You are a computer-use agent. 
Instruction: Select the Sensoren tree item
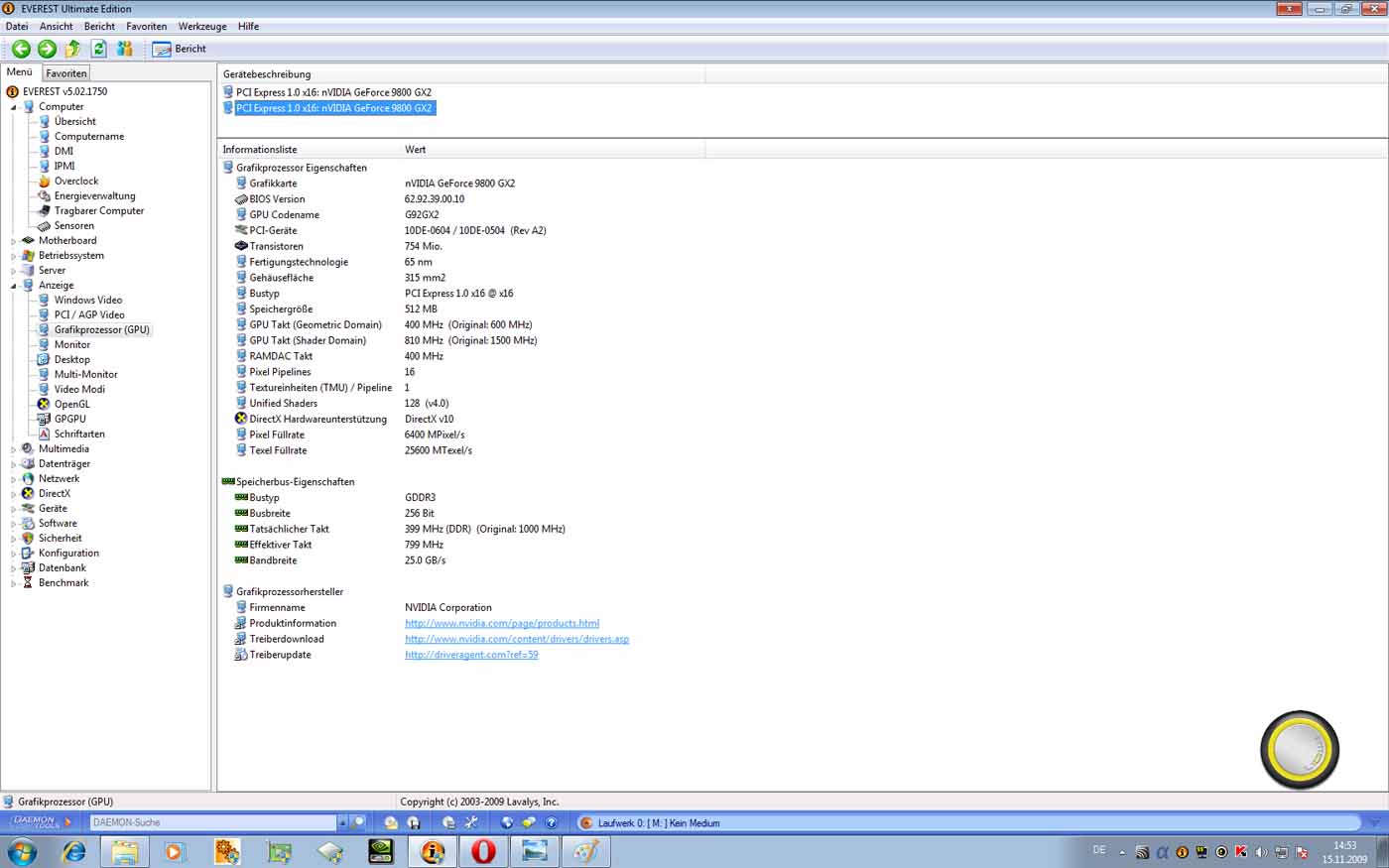coord(74,226)
